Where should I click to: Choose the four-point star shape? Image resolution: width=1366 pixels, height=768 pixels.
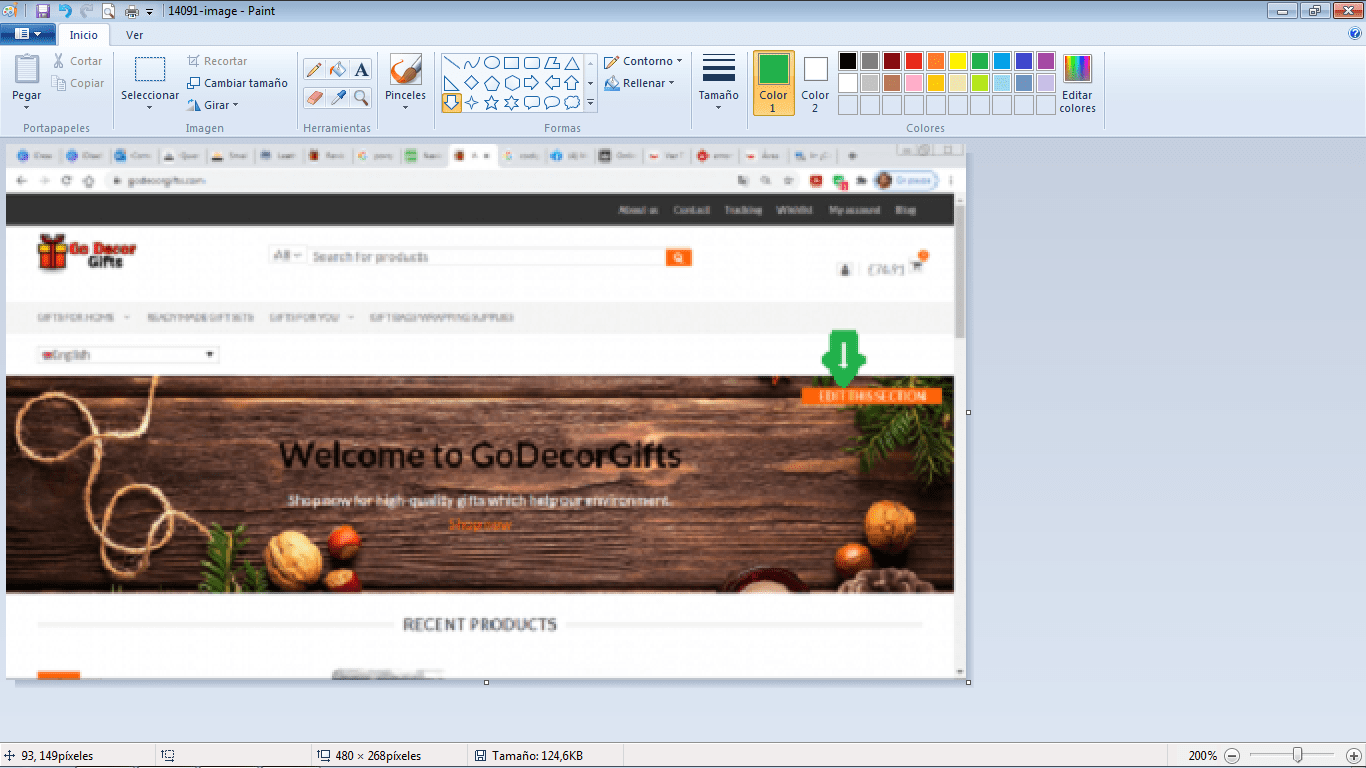(x=472, y=103)
